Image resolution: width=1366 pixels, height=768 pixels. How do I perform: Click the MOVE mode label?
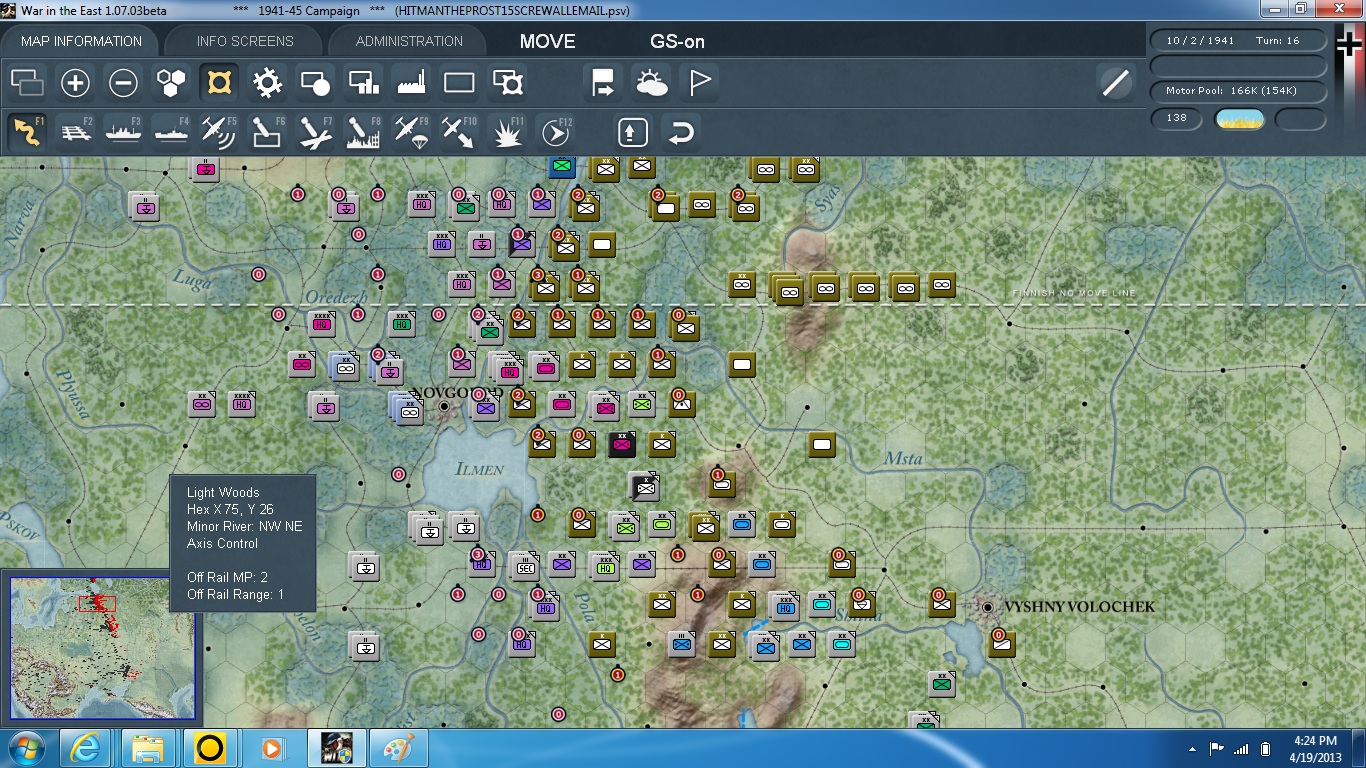pos(548,41)
